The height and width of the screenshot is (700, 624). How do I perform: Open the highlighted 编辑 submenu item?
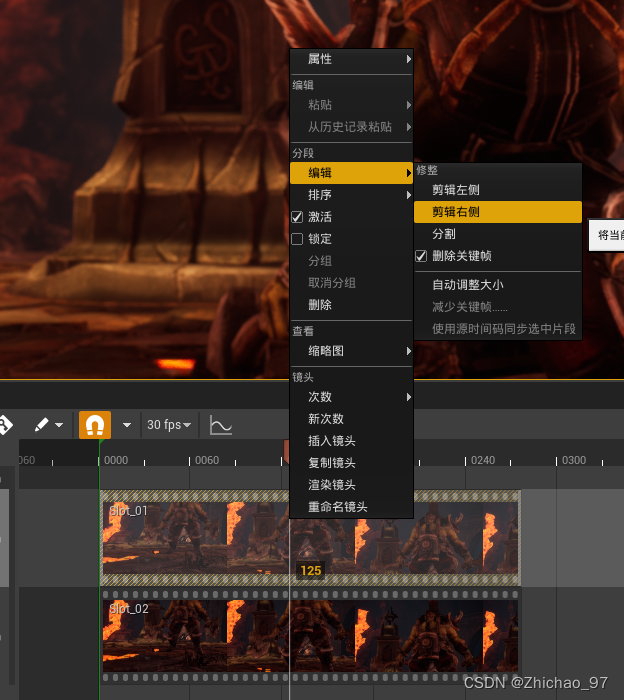[x=351, y=173]
